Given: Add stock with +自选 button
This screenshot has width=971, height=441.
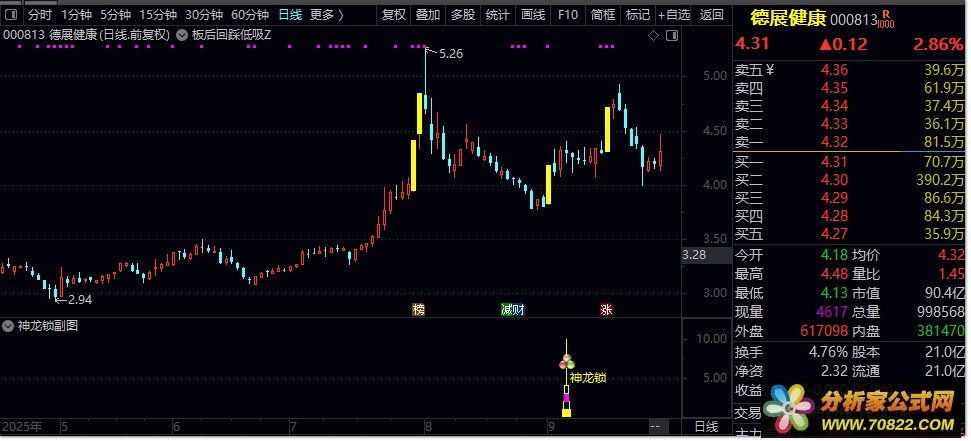Looking at the screenshot, I should tap(674, 15).
